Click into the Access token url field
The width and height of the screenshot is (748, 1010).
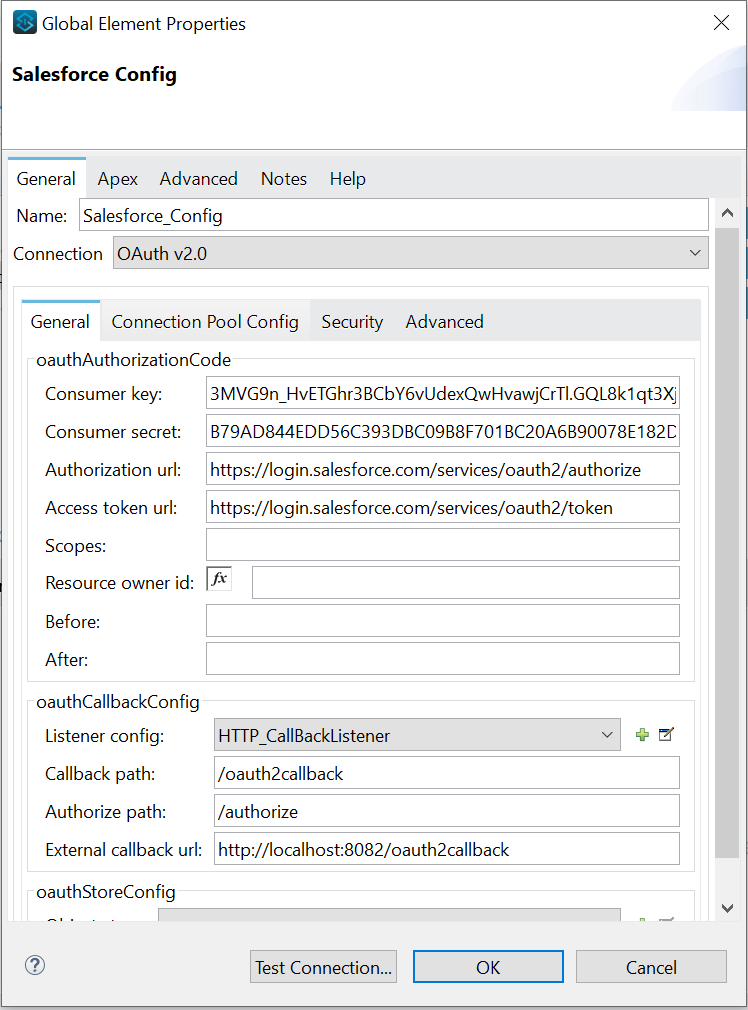(443, 508)
